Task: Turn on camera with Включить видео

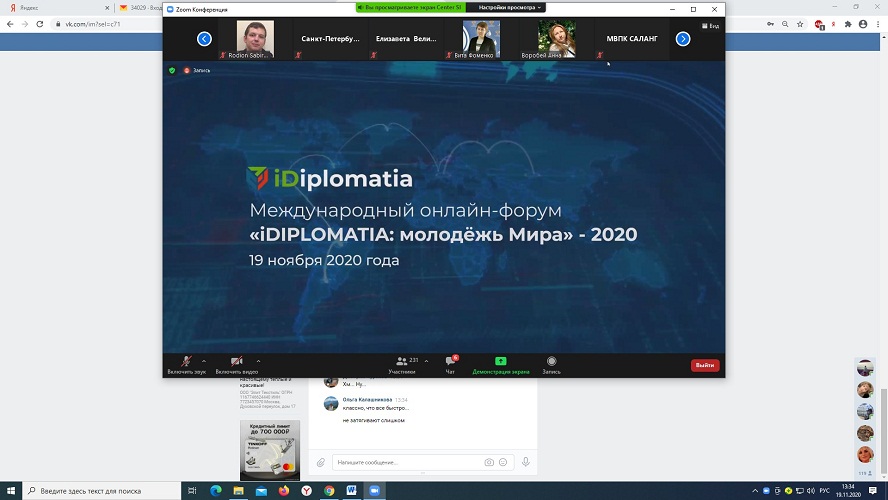Action: point(237,362)
